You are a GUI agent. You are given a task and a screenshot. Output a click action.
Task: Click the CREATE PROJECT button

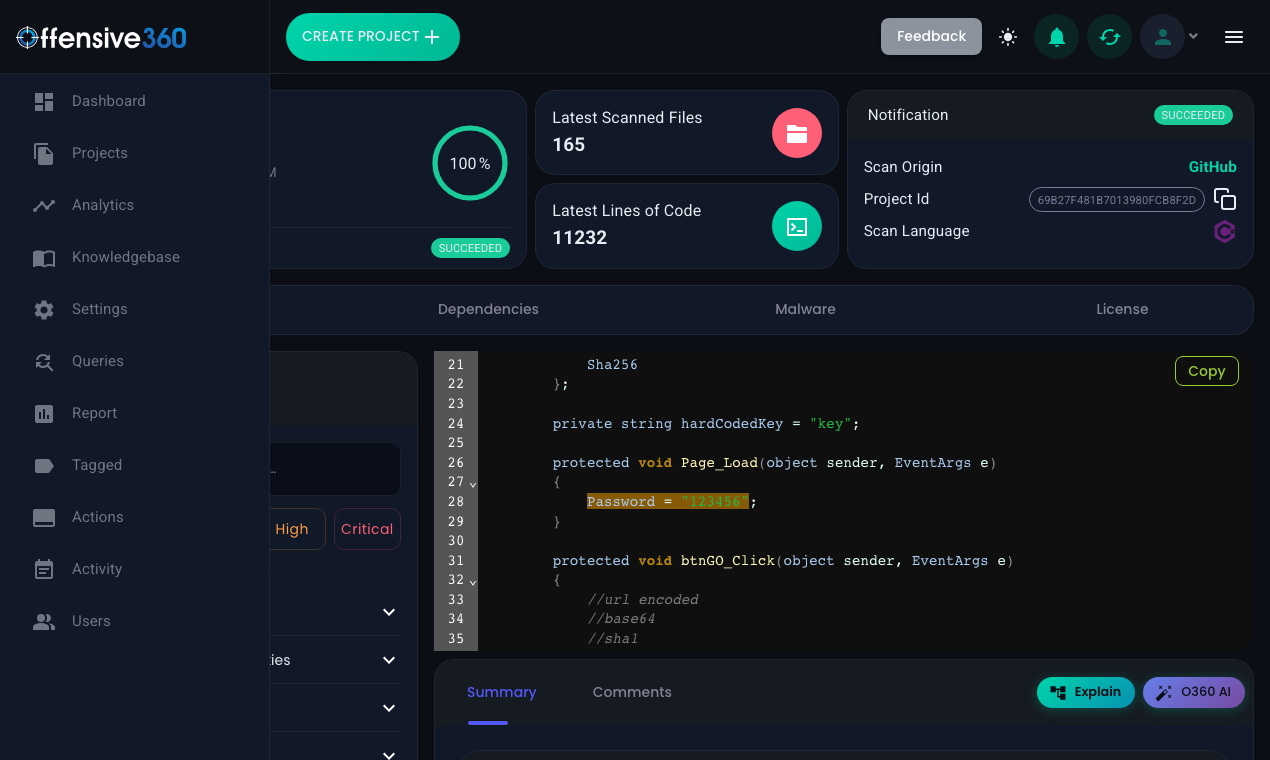(372, 37)
